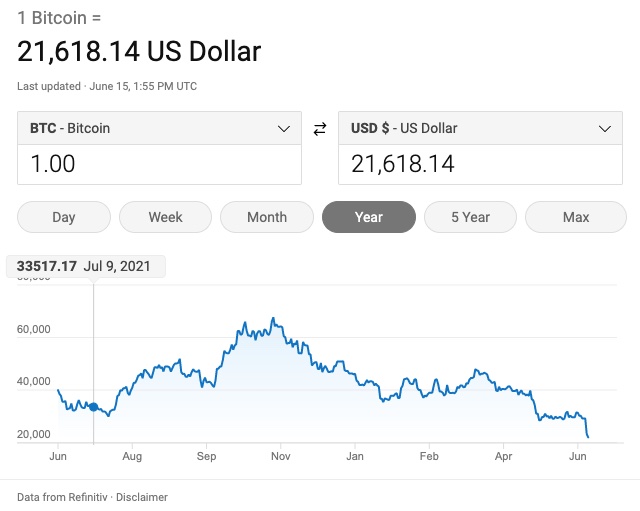Select the Week time range

pos(165,217)
